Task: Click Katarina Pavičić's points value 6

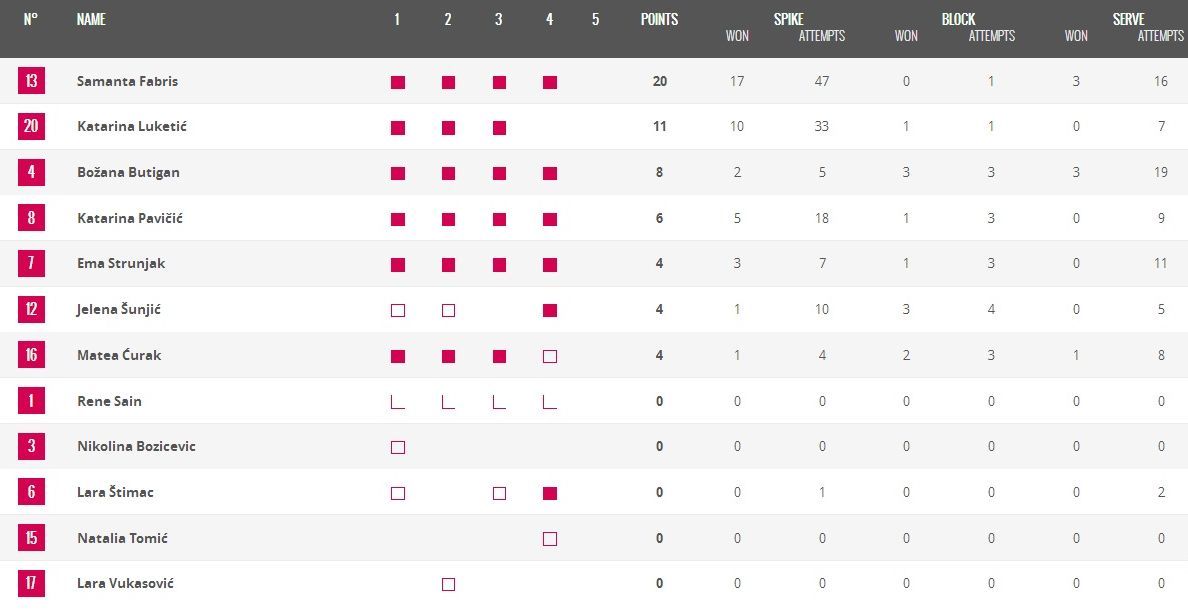Action: click(659, 218)
